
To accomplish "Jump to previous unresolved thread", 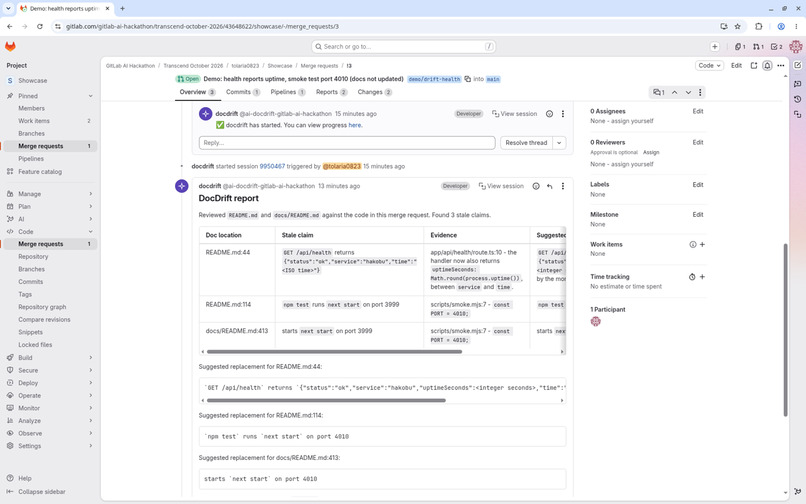I will pos(674,93).
